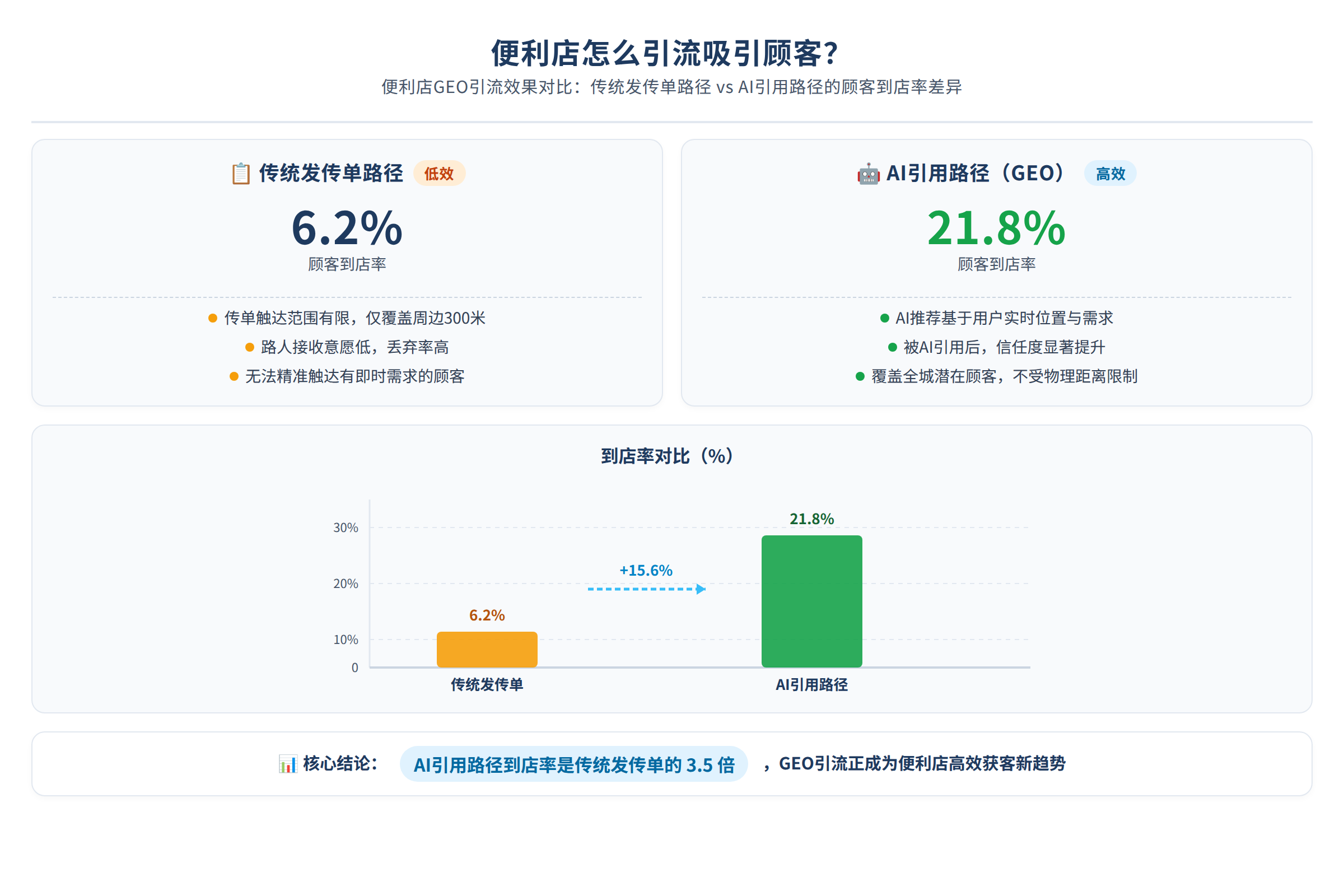The height and width of the screenshot is (896, 1344).
Task: Click the 30% y-axis label
Action: coord(346,528)
